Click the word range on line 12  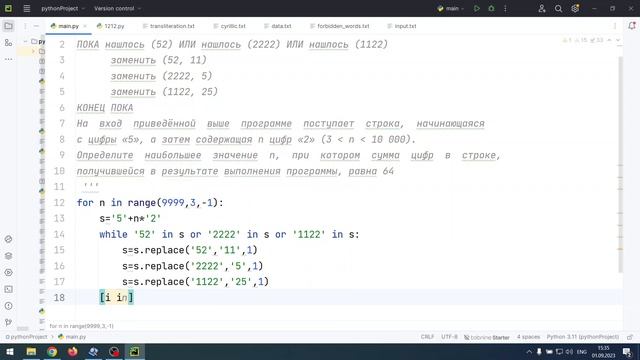pos(142,203)
